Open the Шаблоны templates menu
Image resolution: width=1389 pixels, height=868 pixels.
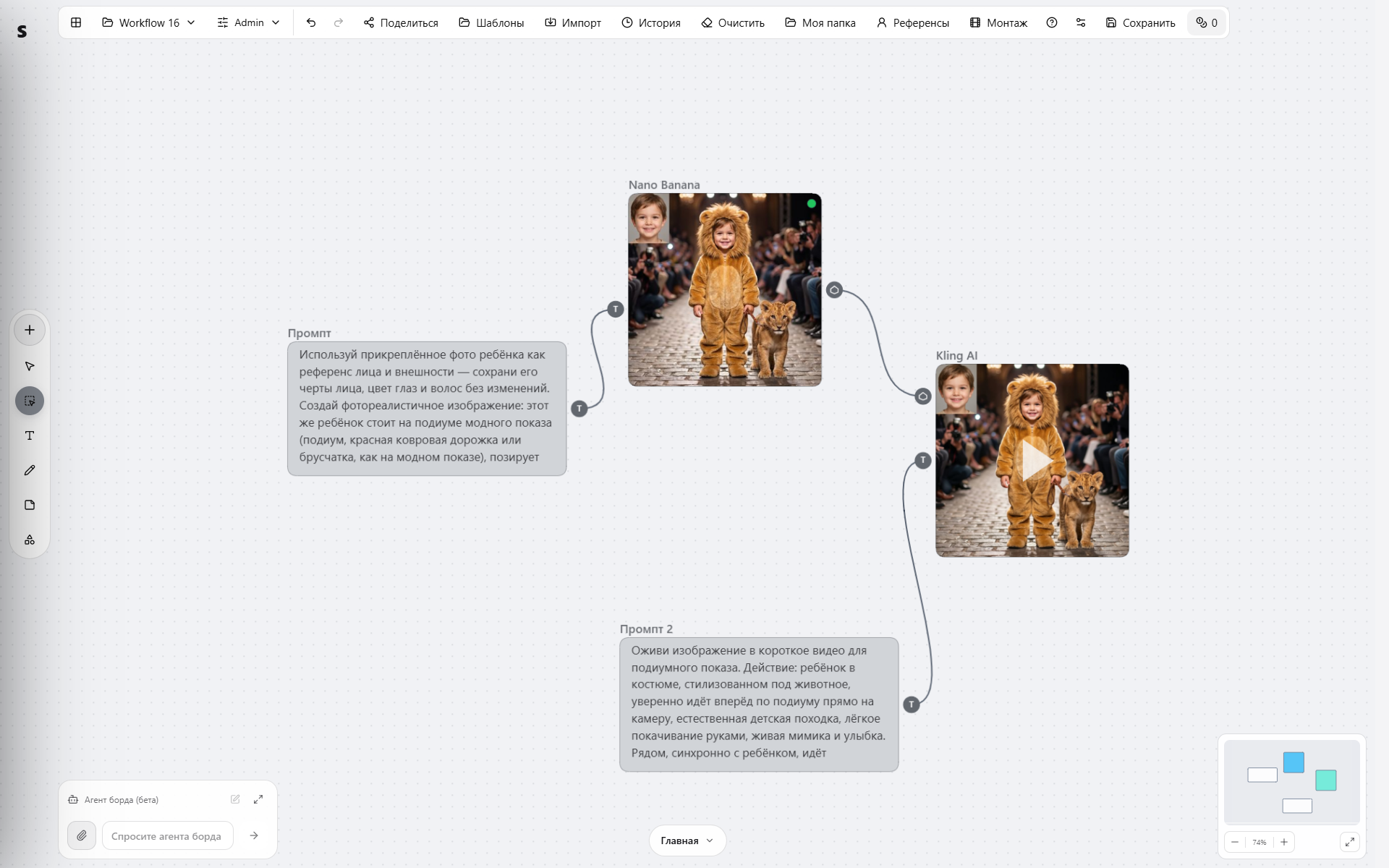[x=491, y=22]
